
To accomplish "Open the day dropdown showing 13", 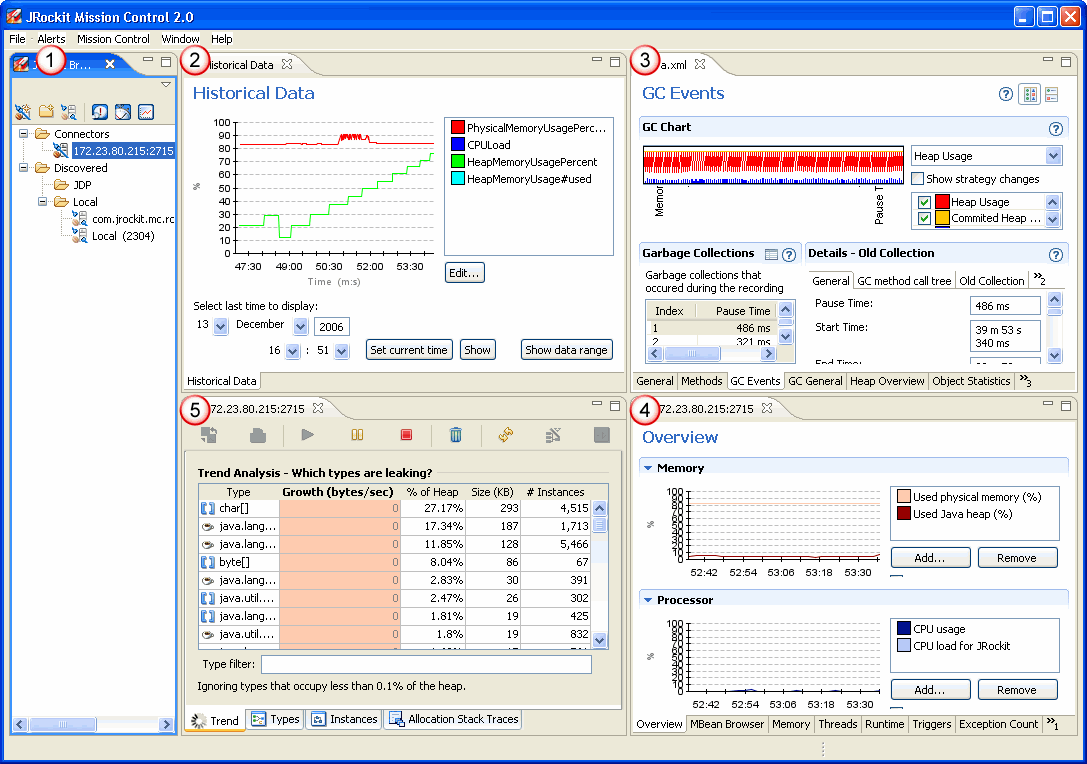I will click(220, 326).
